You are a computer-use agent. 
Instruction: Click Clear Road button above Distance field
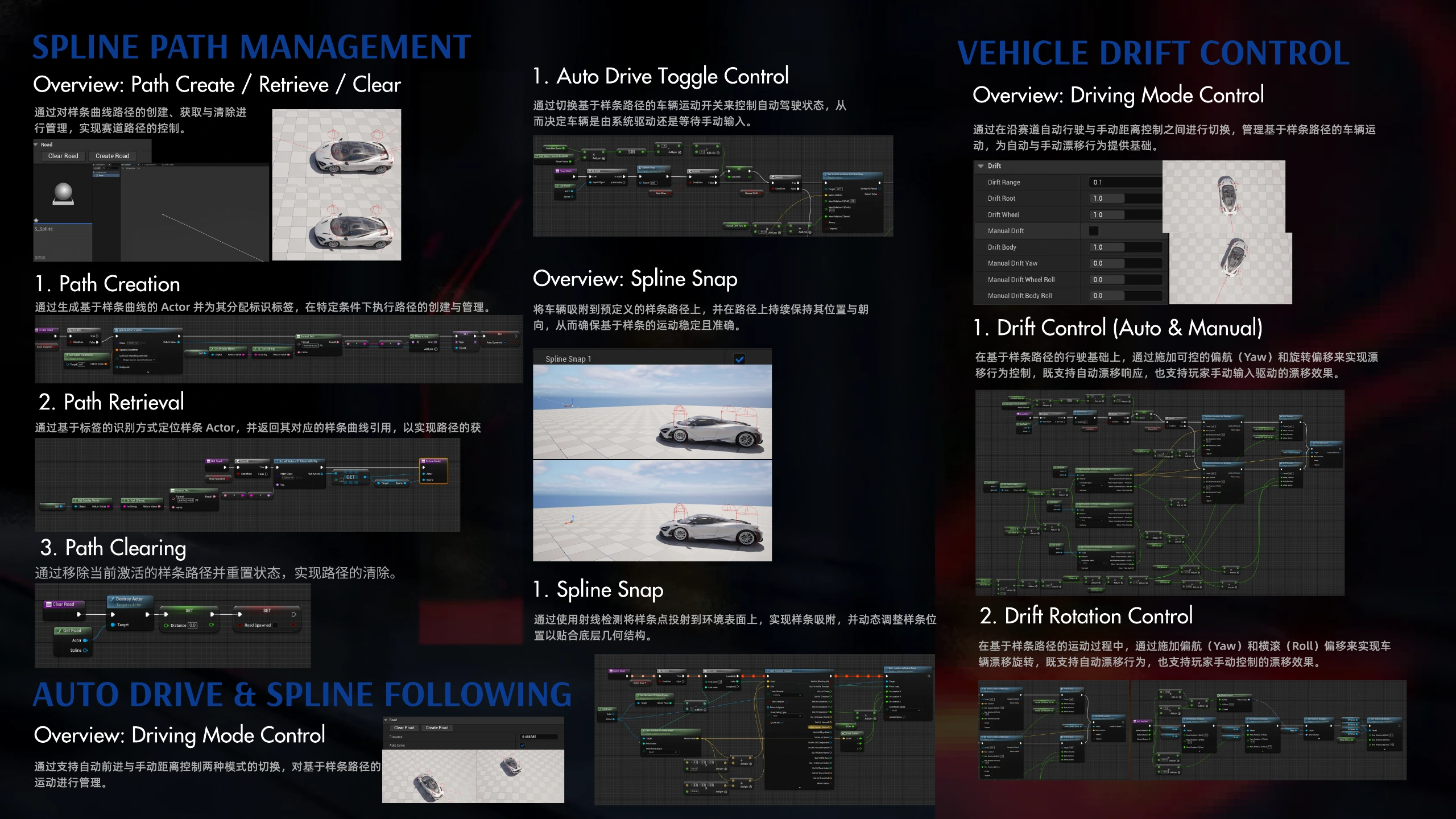tap(404, 727)
